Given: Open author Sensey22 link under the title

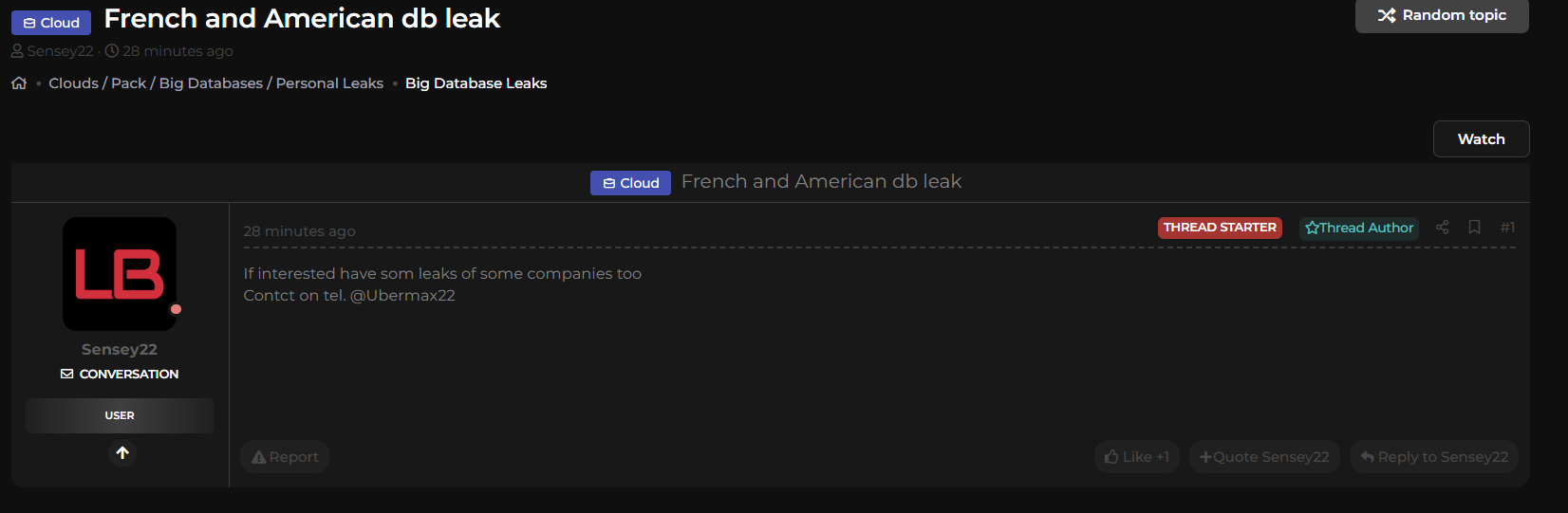Looking at the screenshot, I should (x=60, y=51).
